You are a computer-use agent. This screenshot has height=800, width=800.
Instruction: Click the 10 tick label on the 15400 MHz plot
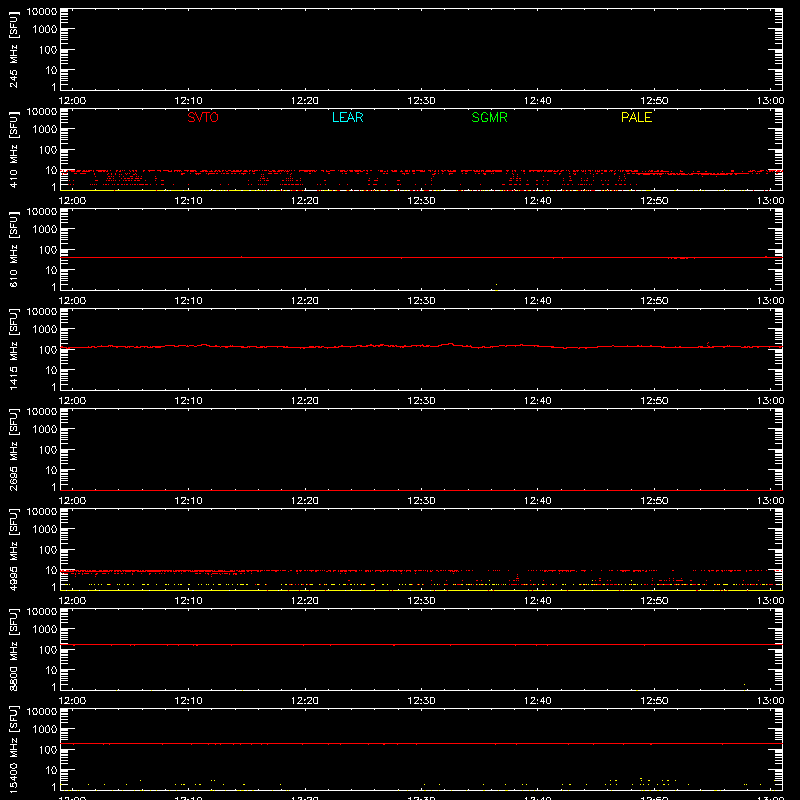[x=51, y=770]
